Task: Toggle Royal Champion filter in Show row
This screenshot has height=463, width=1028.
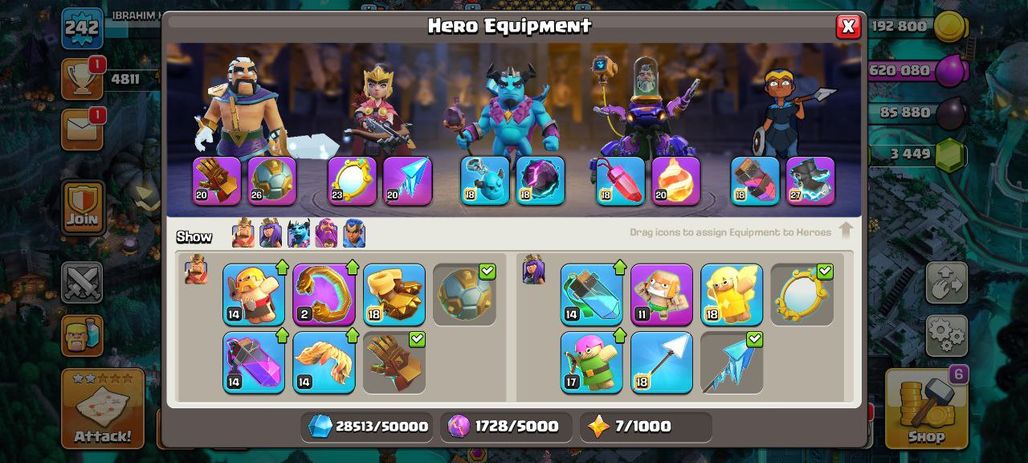Action: click(x=354, y=233)
